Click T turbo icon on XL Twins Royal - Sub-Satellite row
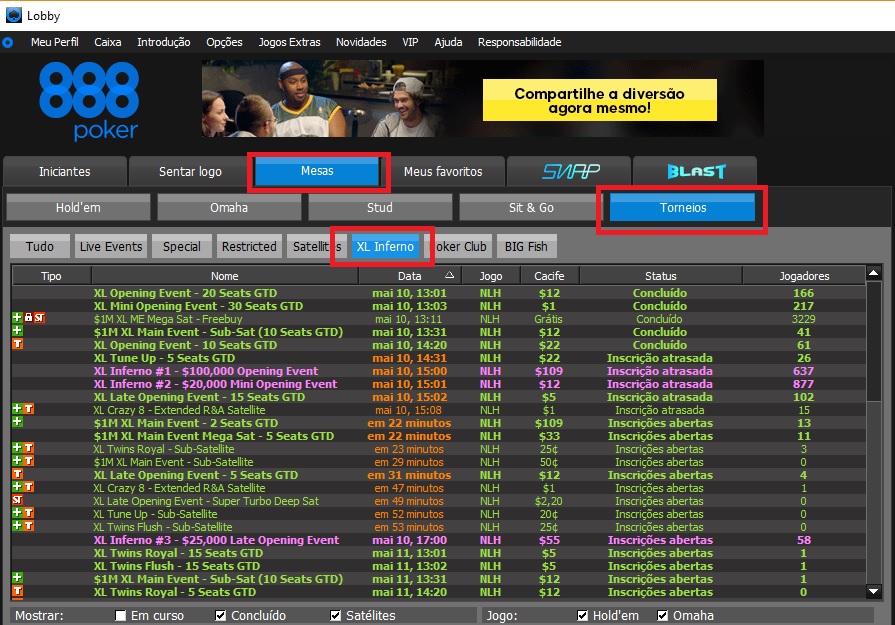895x625 pixels. click(x=29, y=448)
